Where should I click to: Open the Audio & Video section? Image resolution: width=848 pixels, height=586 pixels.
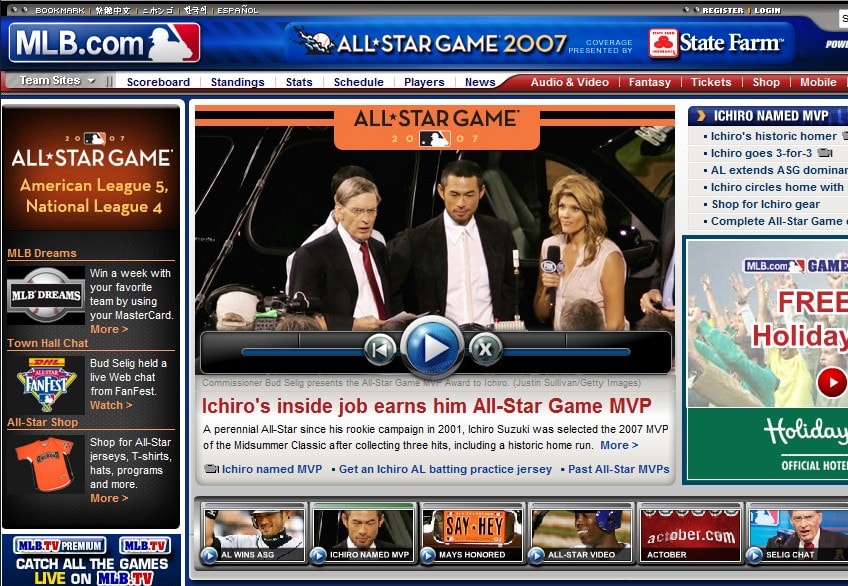tap(569, 82)
